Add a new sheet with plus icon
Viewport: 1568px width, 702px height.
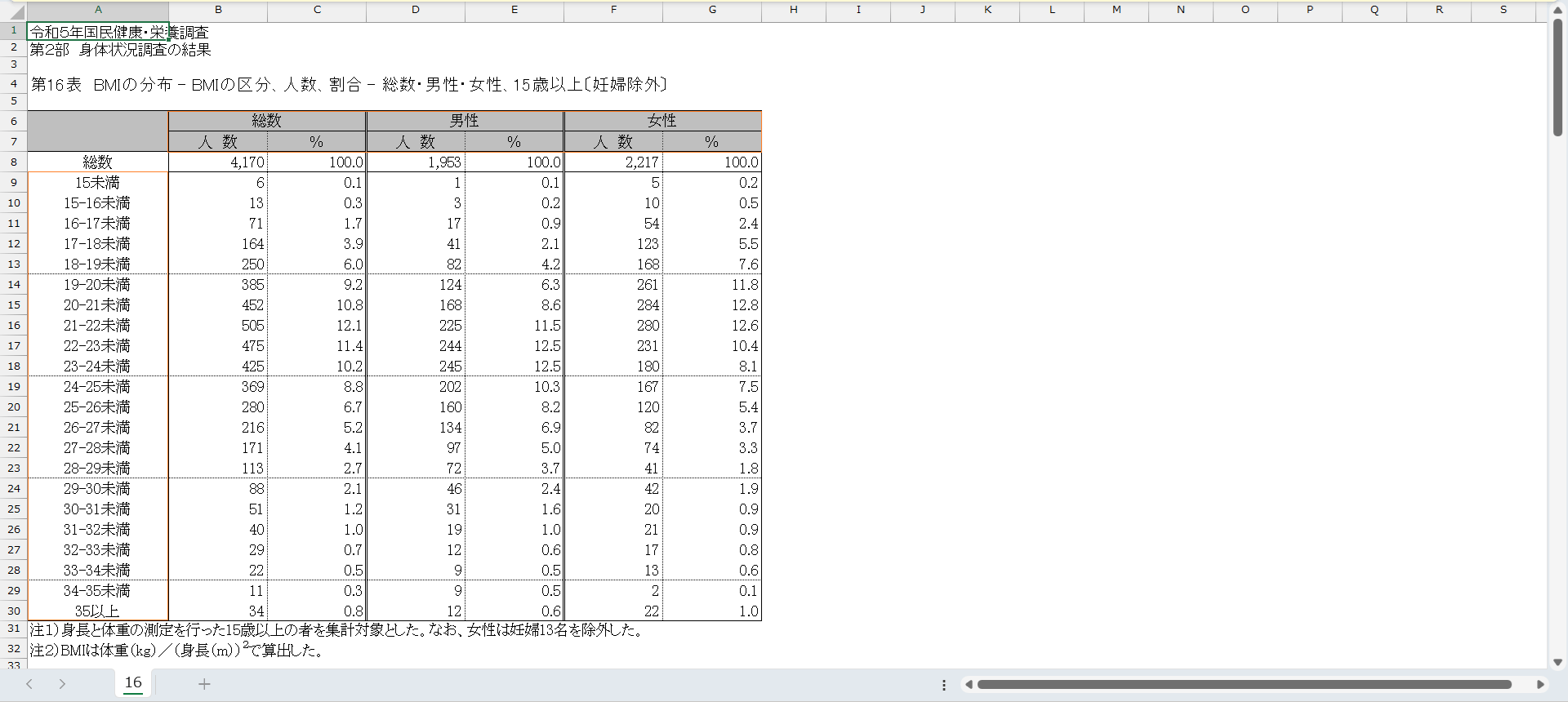[x=204, y=684]
